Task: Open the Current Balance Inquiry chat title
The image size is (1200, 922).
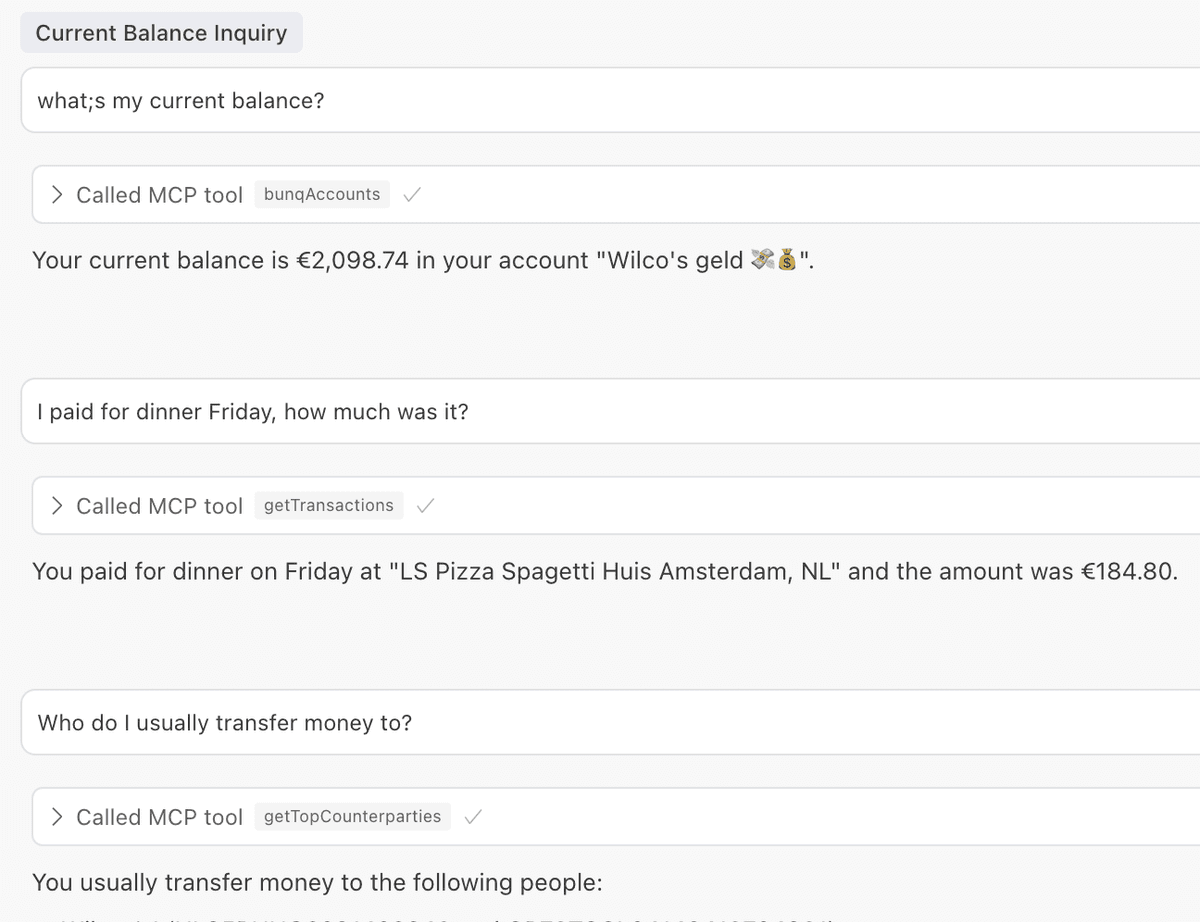Action: click(161, 33)
